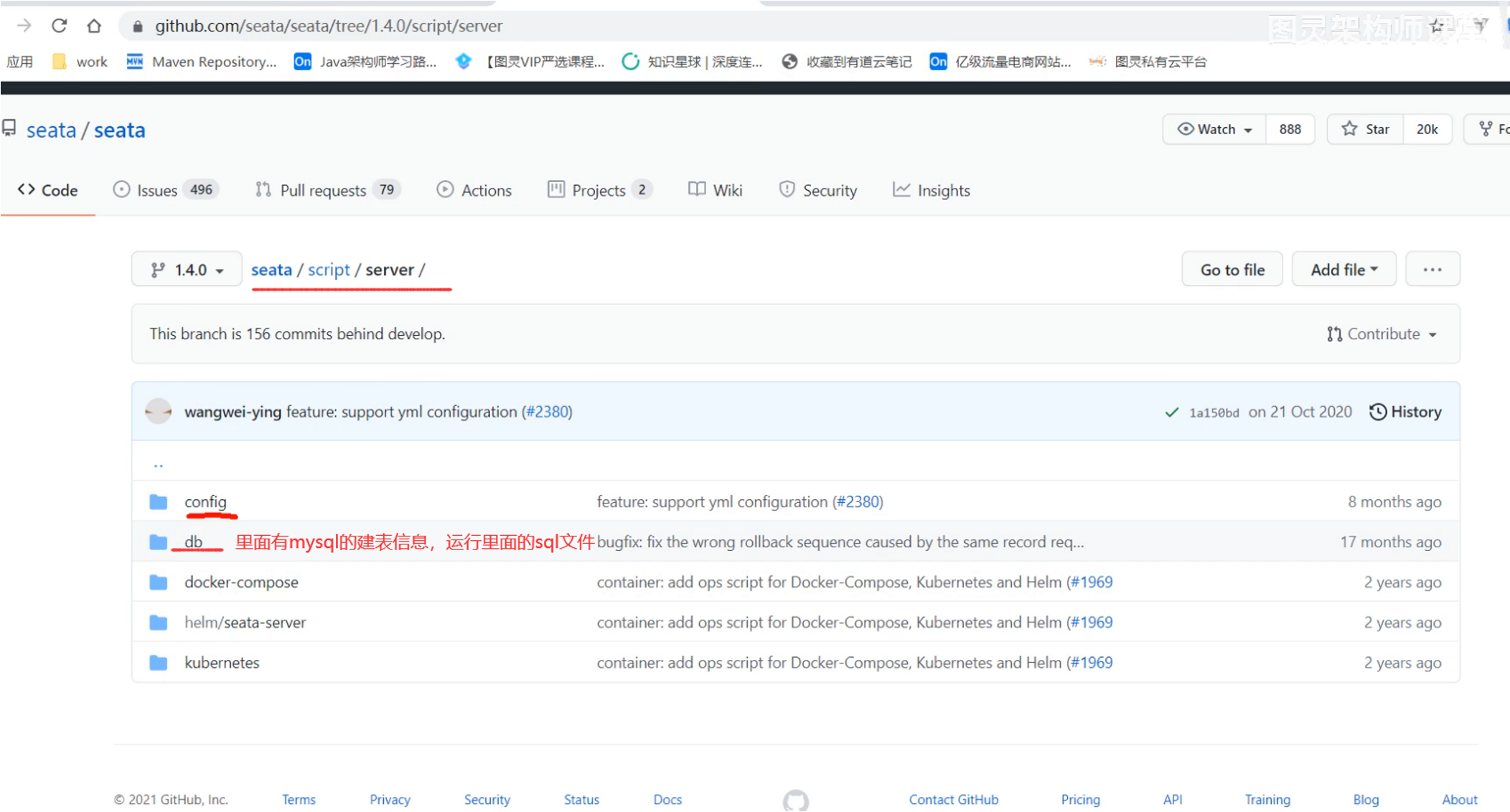Viewport: 1510px width, 812px height.
Task: Click the wangwei-ying author avatar
Action: pyautogui.click(x=159, y=412)
